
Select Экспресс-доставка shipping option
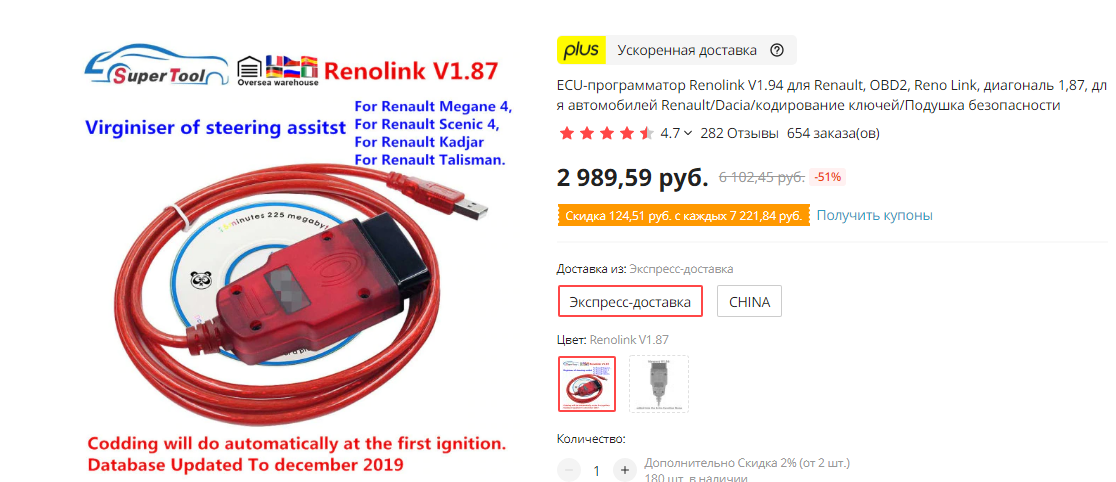[630, 301]
